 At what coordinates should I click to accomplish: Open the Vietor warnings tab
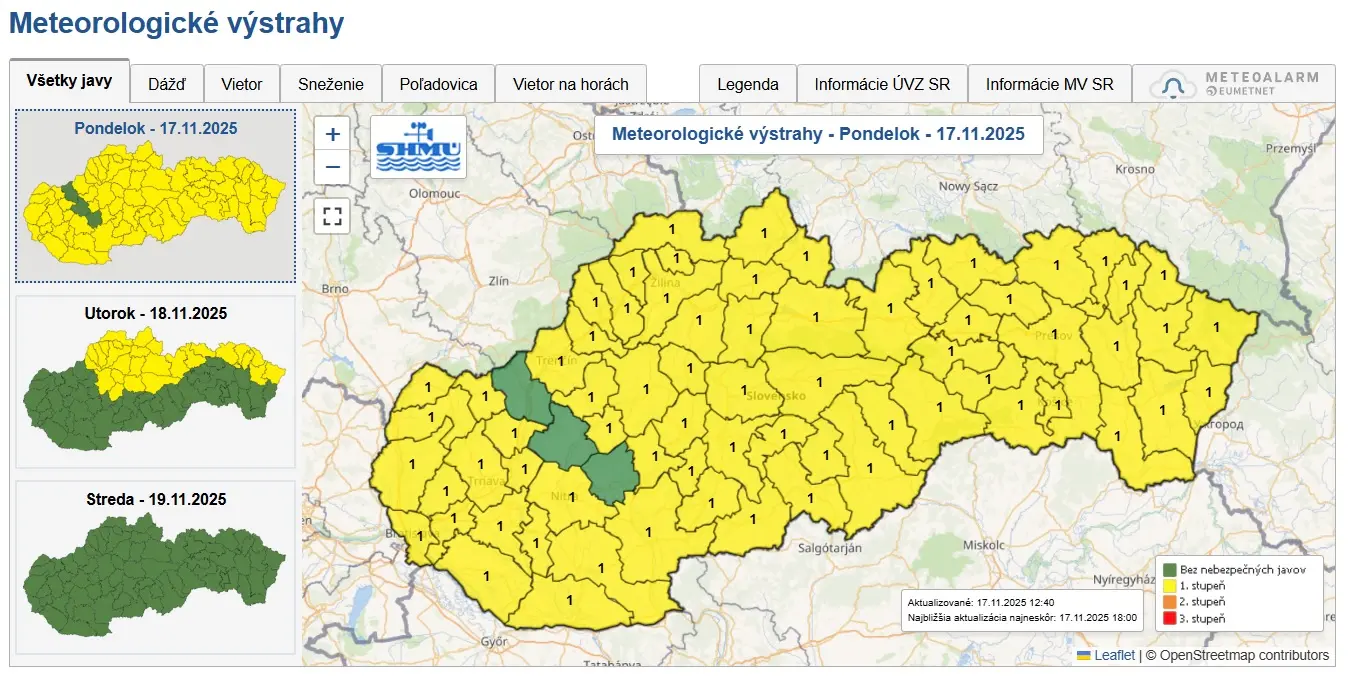(x=242, y=84)
